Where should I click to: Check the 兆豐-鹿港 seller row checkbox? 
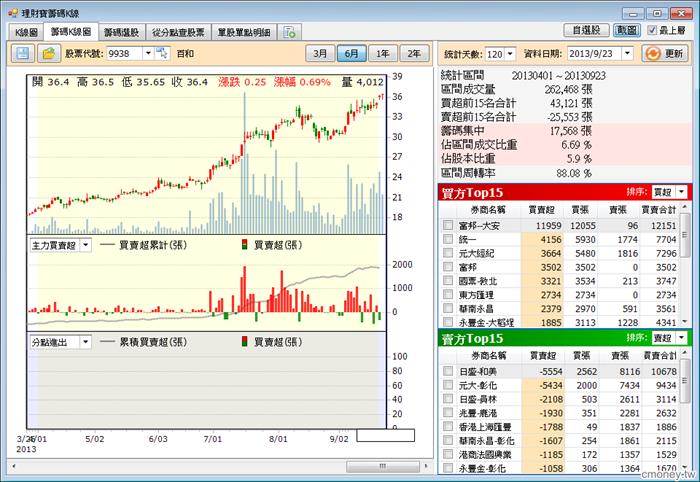point(448,413)
